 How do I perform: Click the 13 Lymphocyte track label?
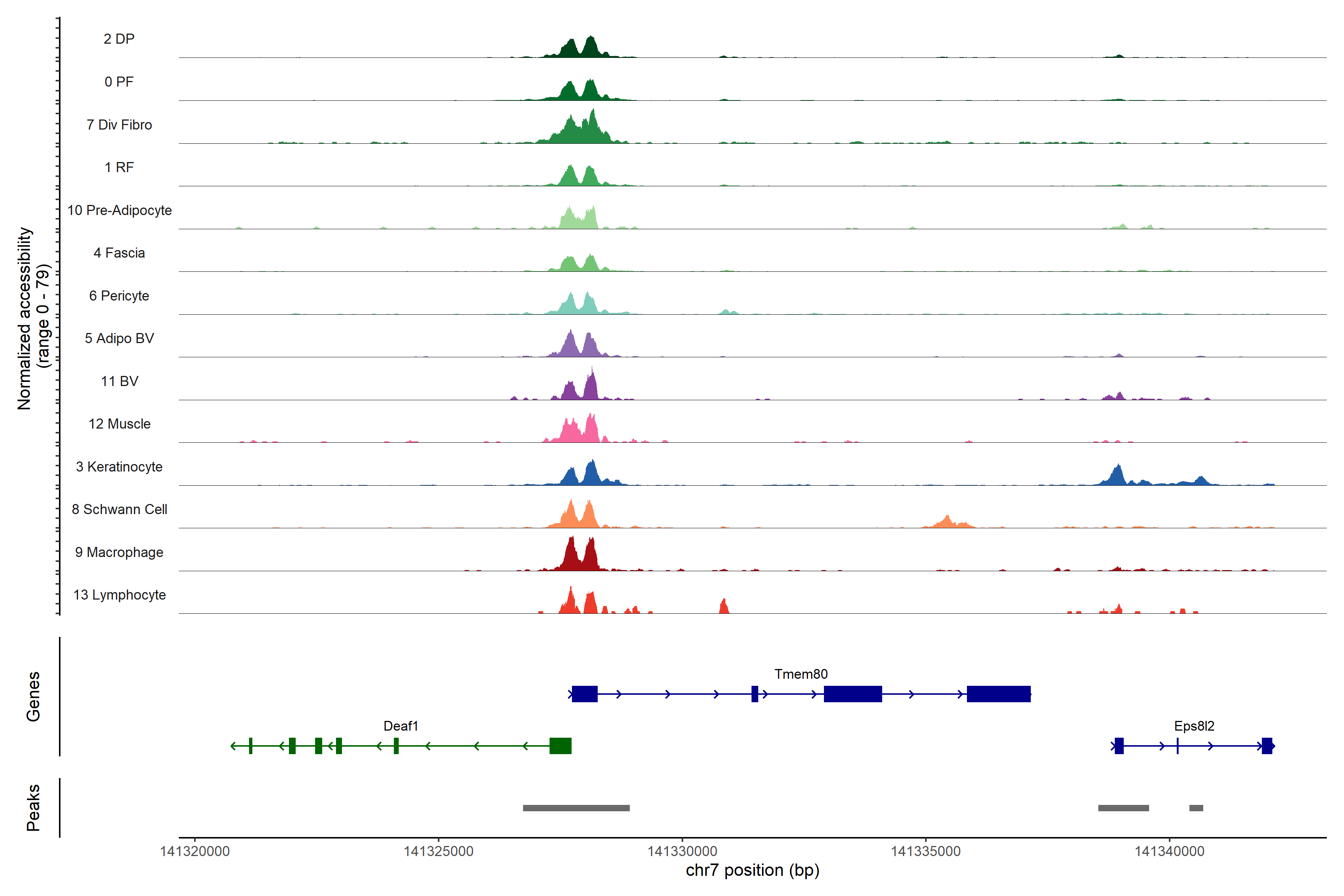click(x=119, y=595)
